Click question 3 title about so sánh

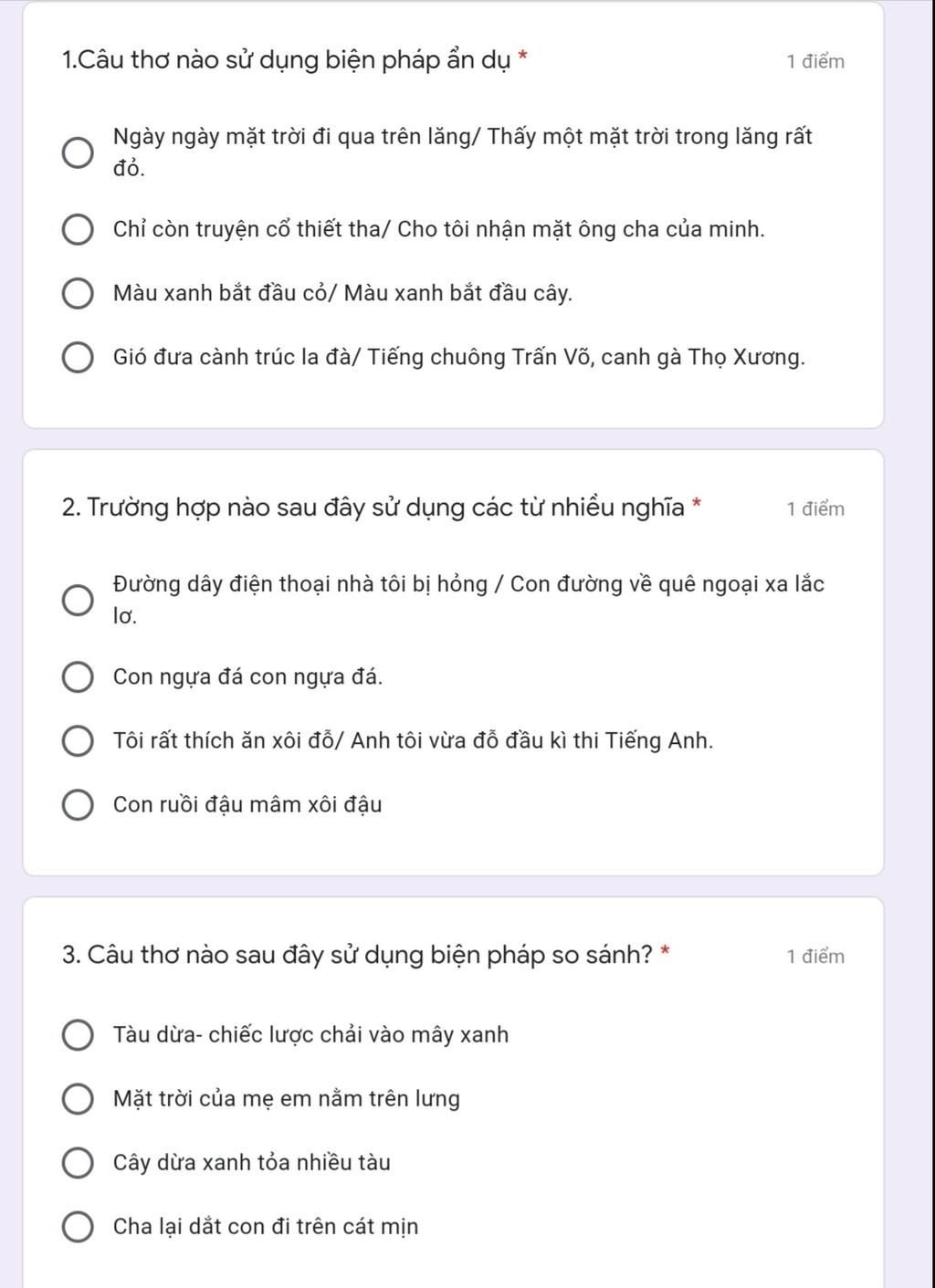tap(358, 956)
